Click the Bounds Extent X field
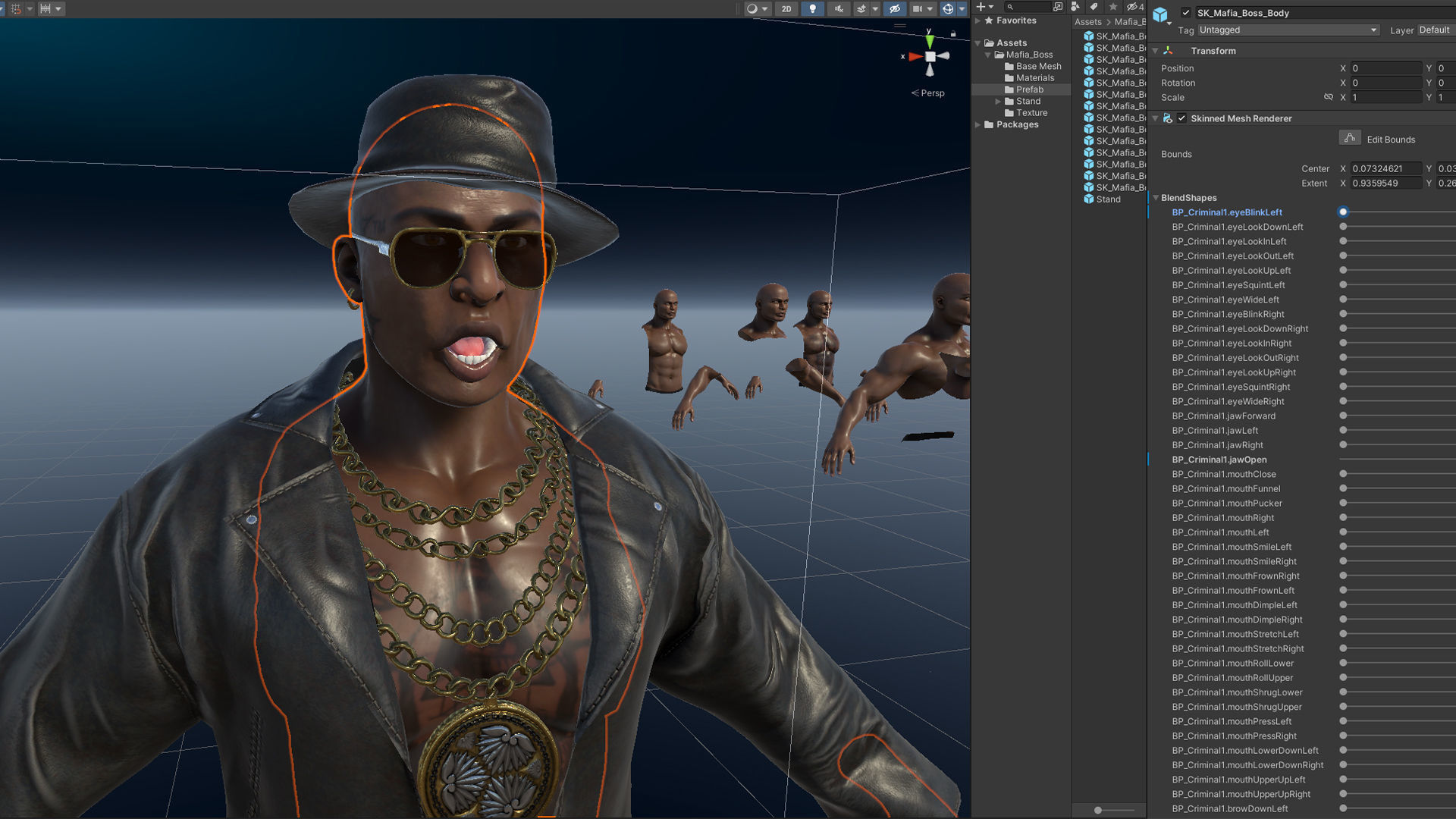The width and height of the screenshot is (1456, 819). pos(1385,183)
